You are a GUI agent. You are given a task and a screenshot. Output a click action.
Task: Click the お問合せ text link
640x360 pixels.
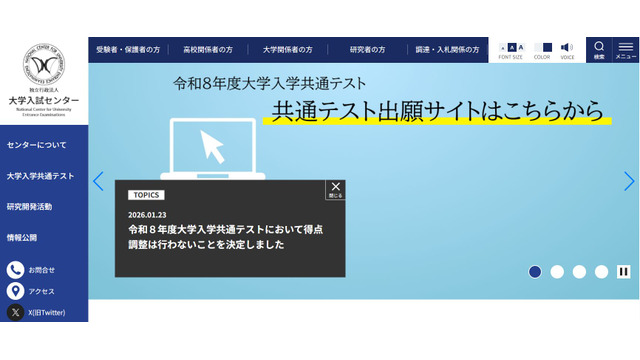(x=42, y=270)
